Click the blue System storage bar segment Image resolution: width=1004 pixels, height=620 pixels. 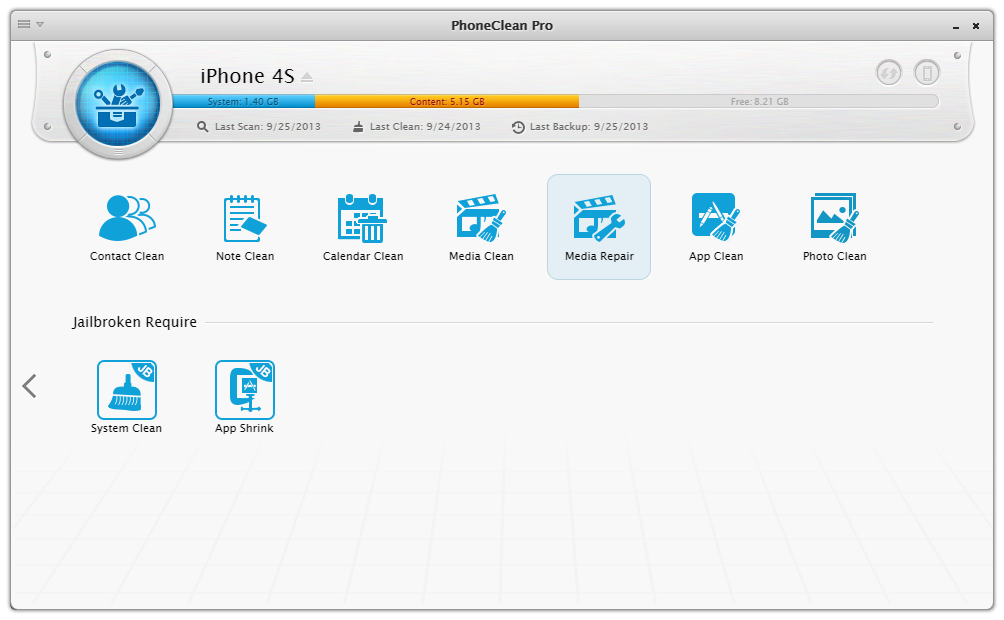click(243, 102)
